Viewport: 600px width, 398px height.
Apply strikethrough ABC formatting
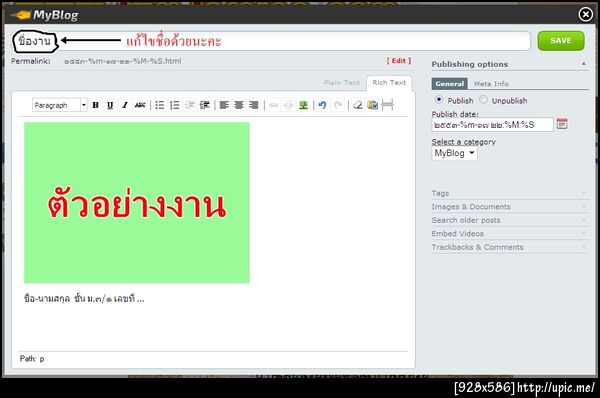[140, 105]
